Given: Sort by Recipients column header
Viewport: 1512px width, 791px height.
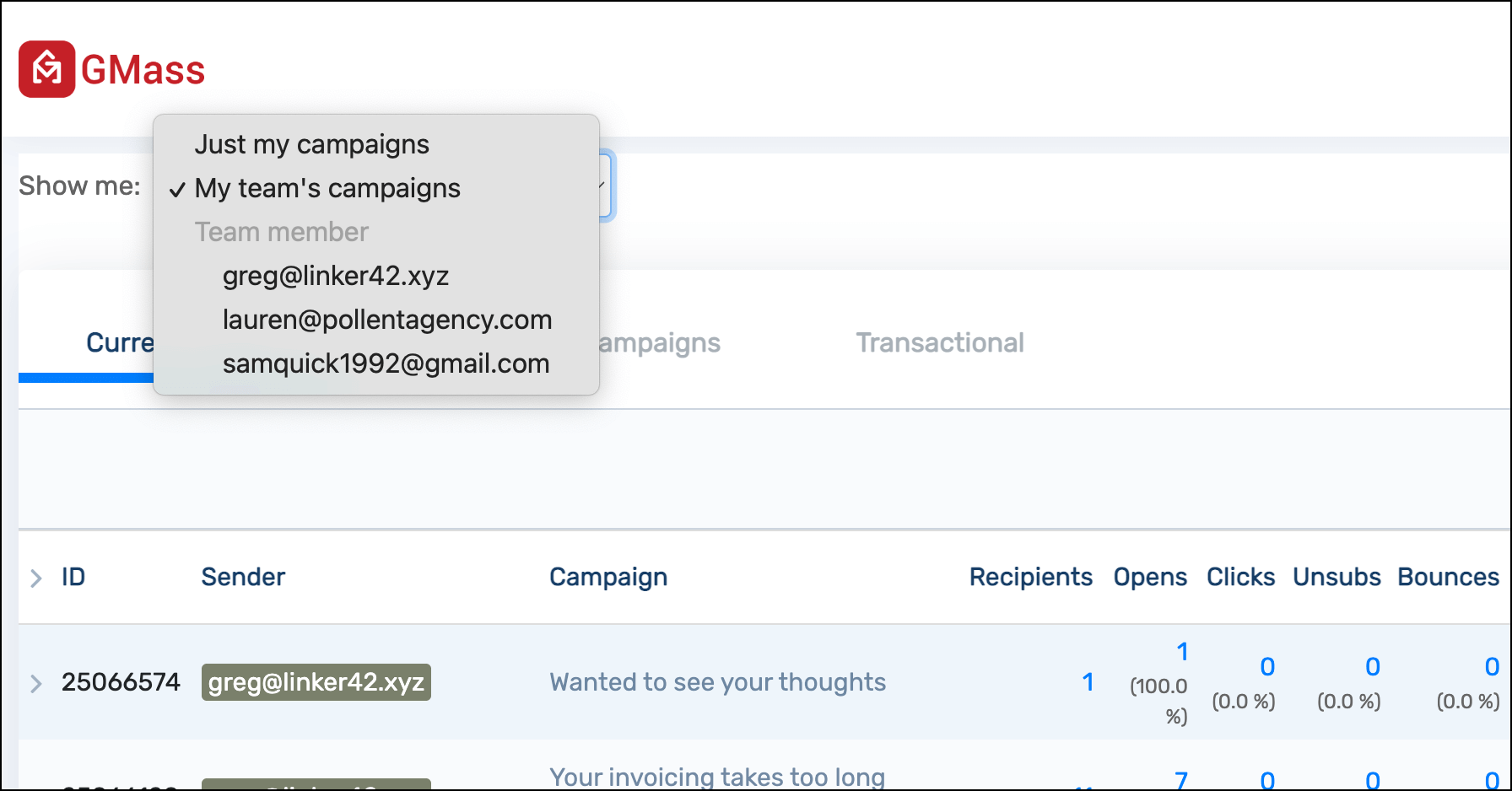Looking at the screenshot, I should pyautogui.click(x=1031, y=577).
